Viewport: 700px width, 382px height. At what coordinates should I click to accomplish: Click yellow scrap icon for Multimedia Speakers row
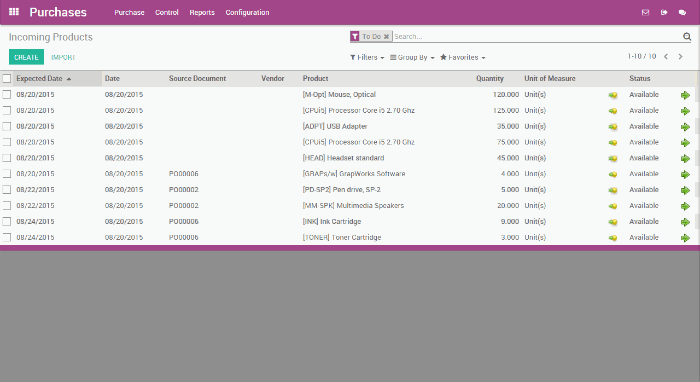pyautogui.click(x=612, y=206)
